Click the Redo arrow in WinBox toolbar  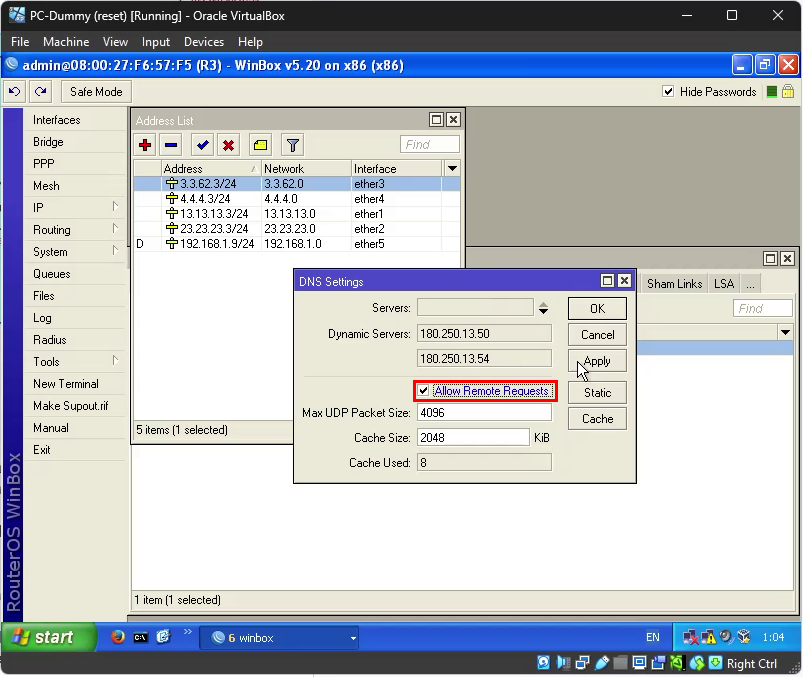tap(40, 92)
